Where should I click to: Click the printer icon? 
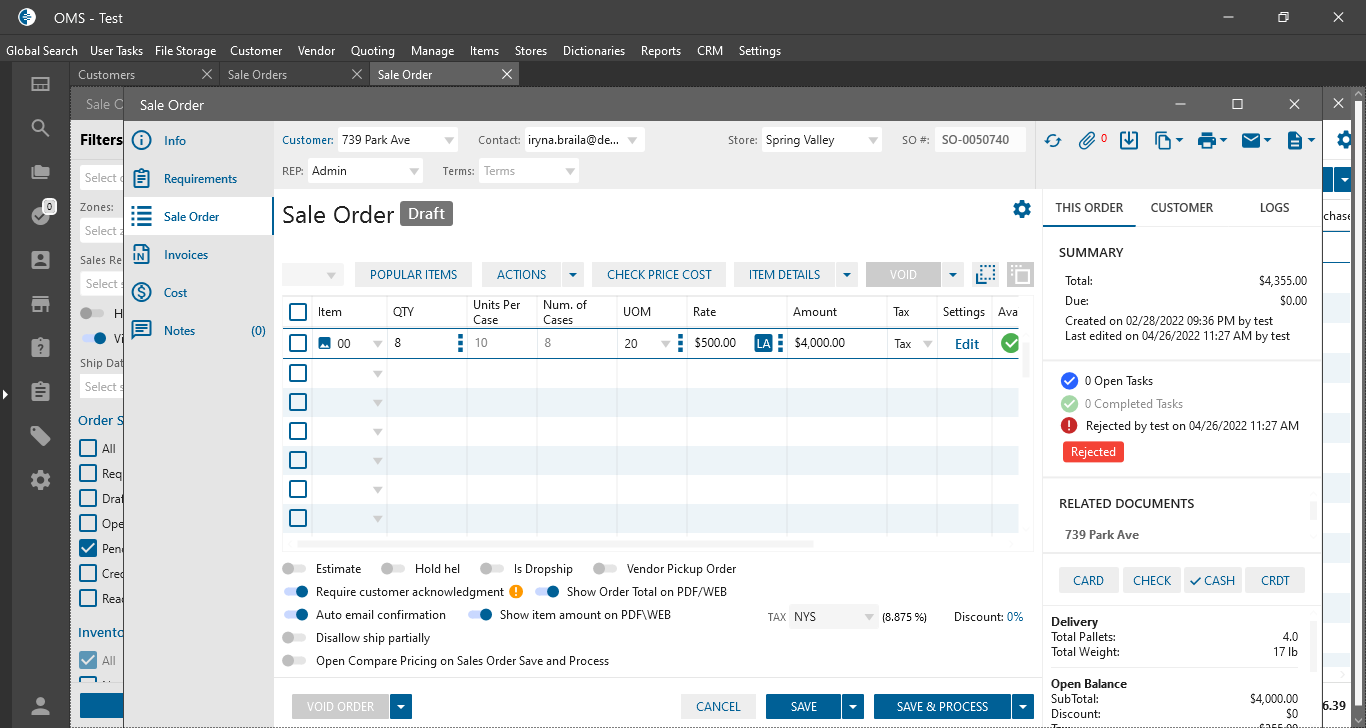pyautogui.click(x=1206, y=141)
